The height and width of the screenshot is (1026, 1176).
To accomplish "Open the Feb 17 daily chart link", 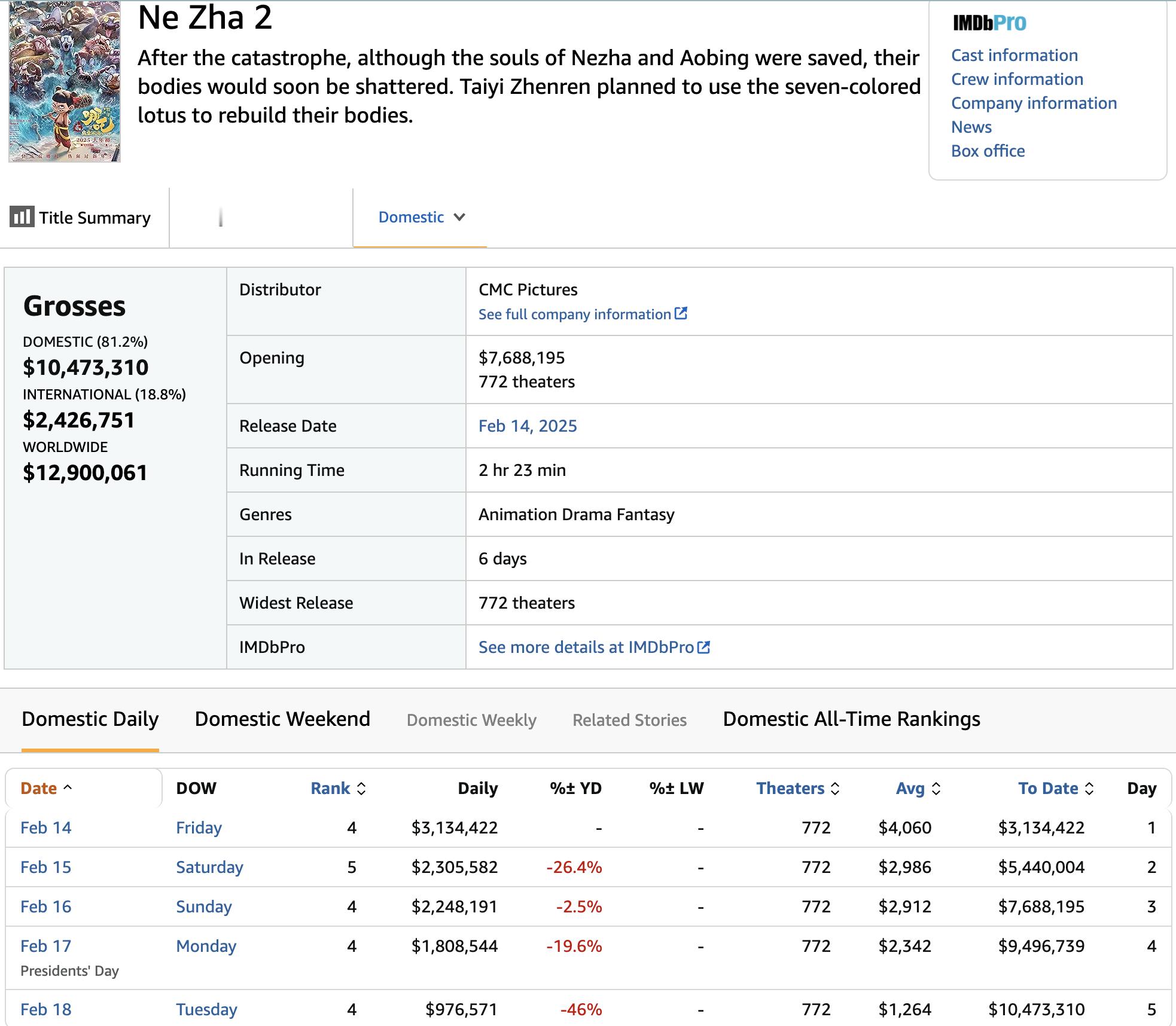I will pyautogui.click(x=45, y=946).
